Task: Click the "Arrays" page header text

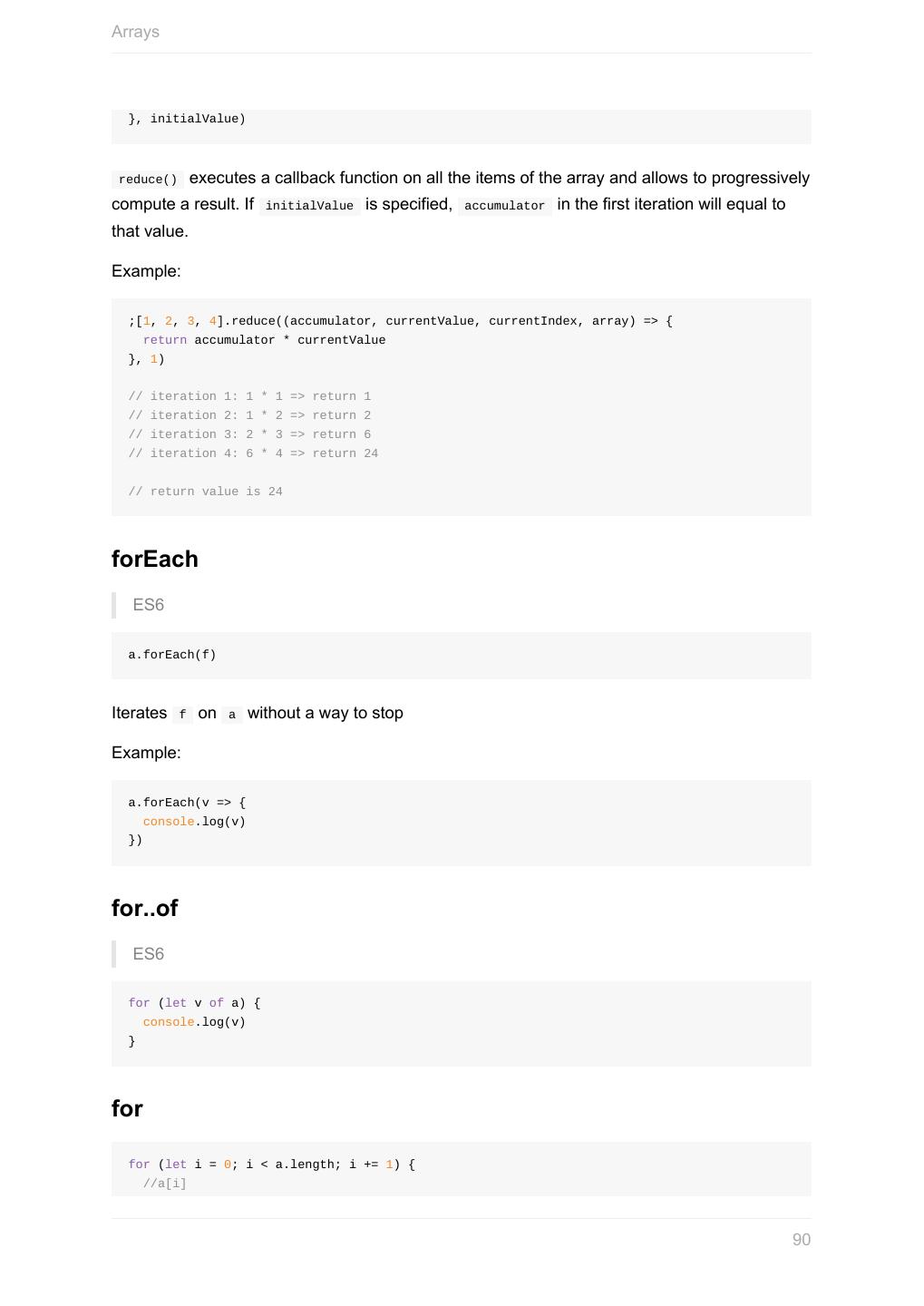Action: pos(135,32)
